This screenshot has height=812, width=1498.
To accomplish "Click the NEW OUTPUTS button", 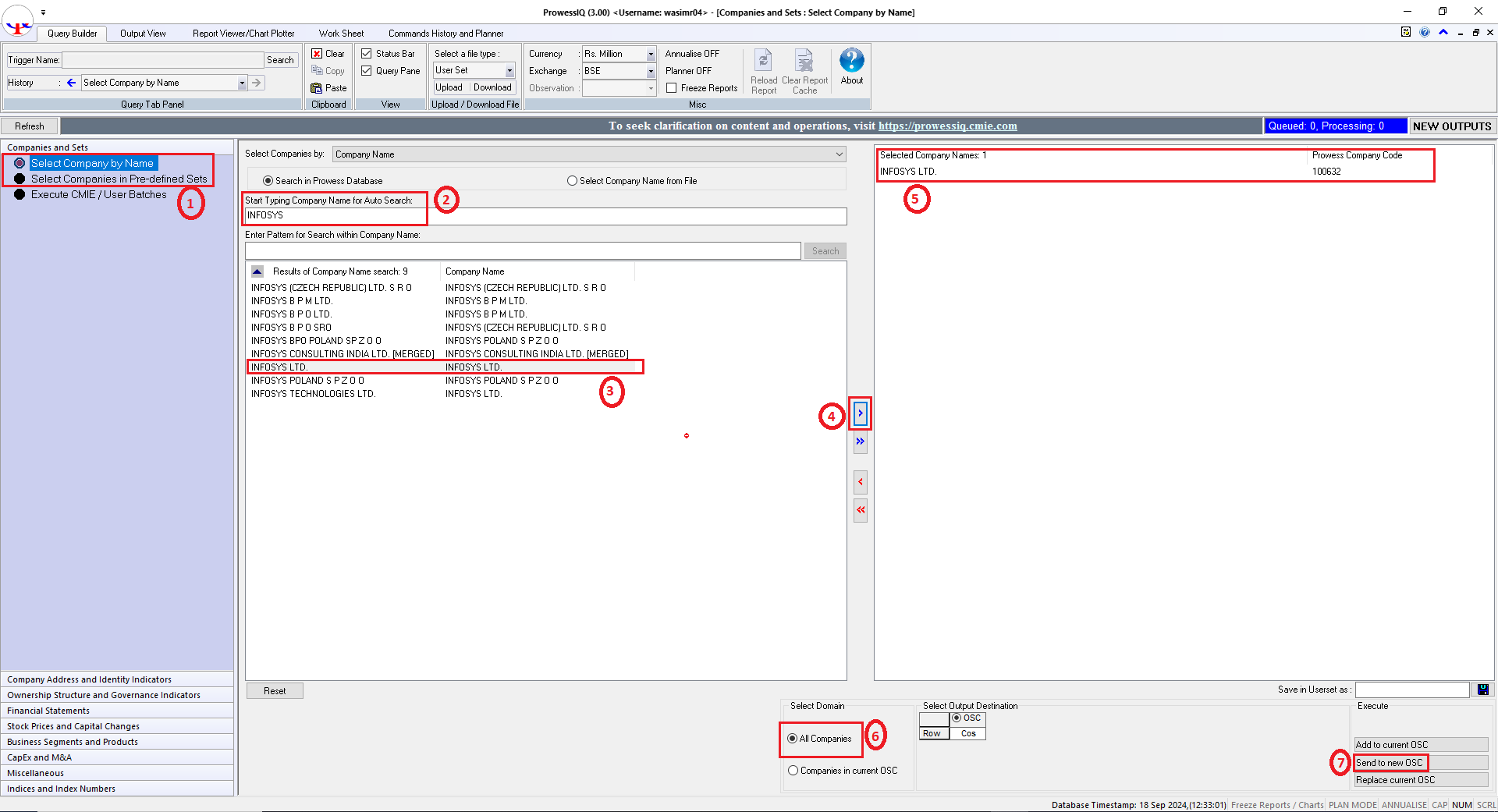I will click(1452, 126).
